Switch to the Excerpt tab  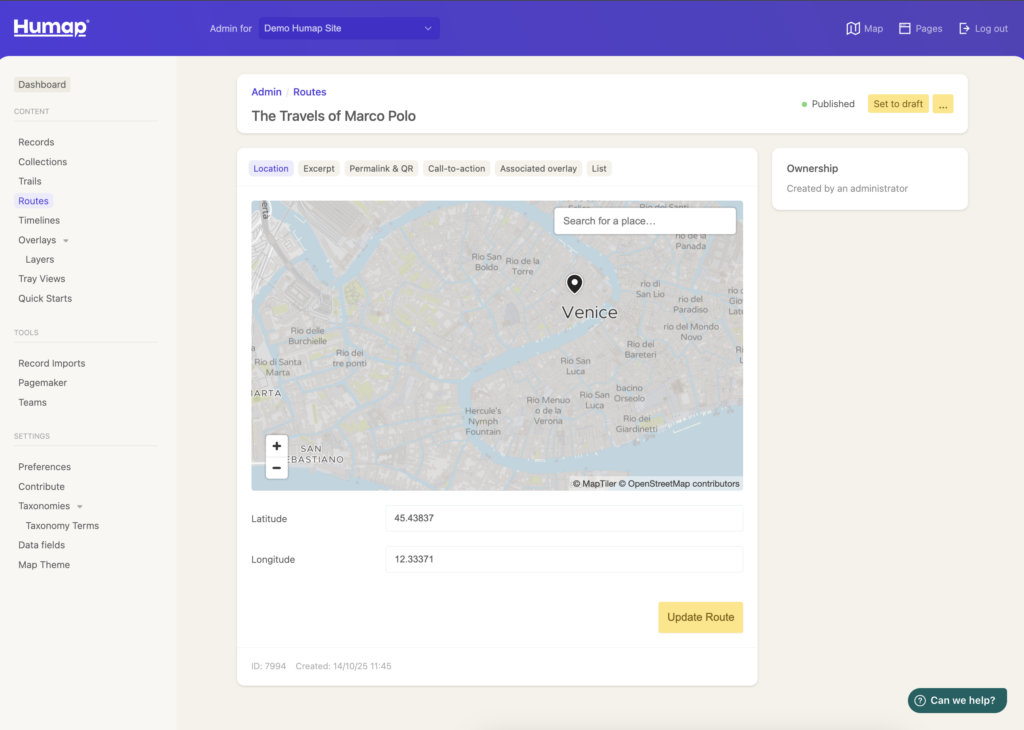[x=318, y=168]
